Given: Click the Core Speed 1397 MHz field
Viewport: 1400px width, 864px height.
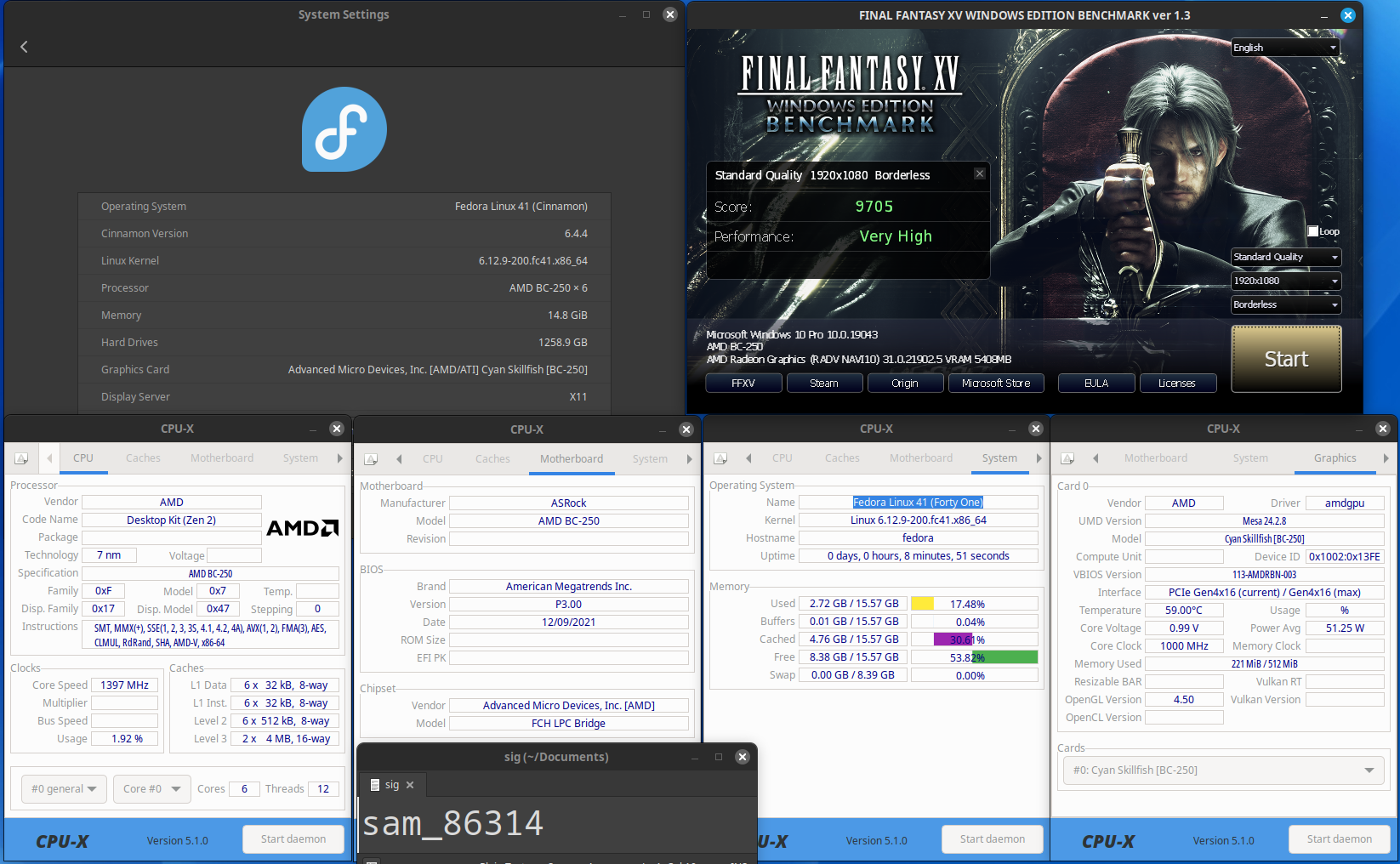Looking at the screenshot, I should point(124,685).
